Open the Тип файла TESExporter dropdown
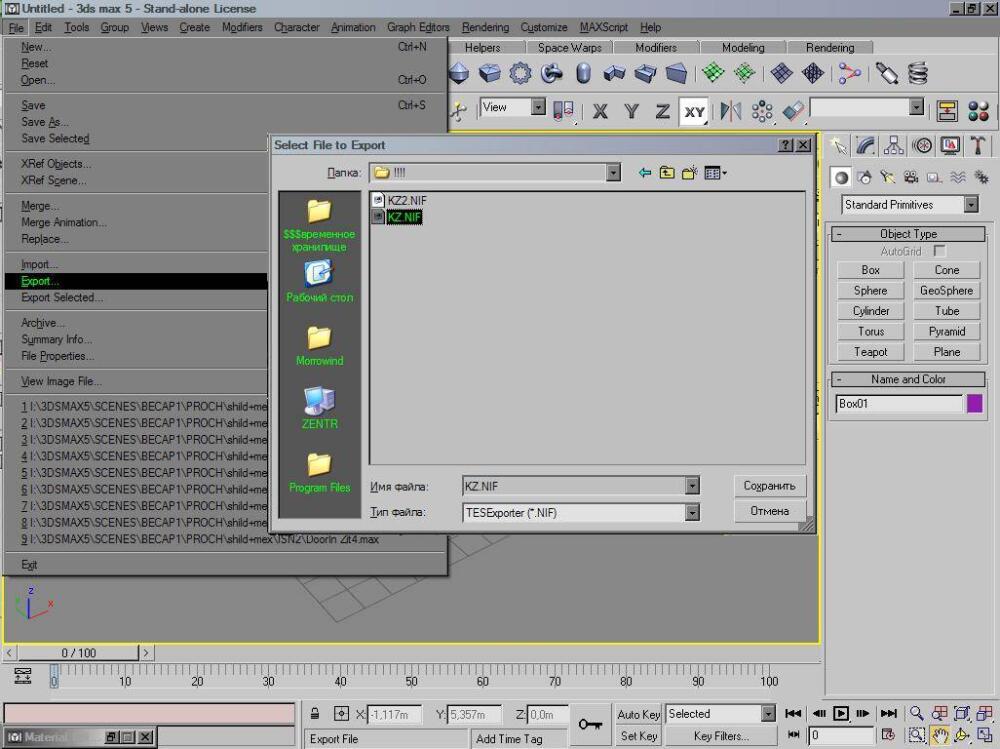Screen dimensions: 1000x749 coord(692,512)
